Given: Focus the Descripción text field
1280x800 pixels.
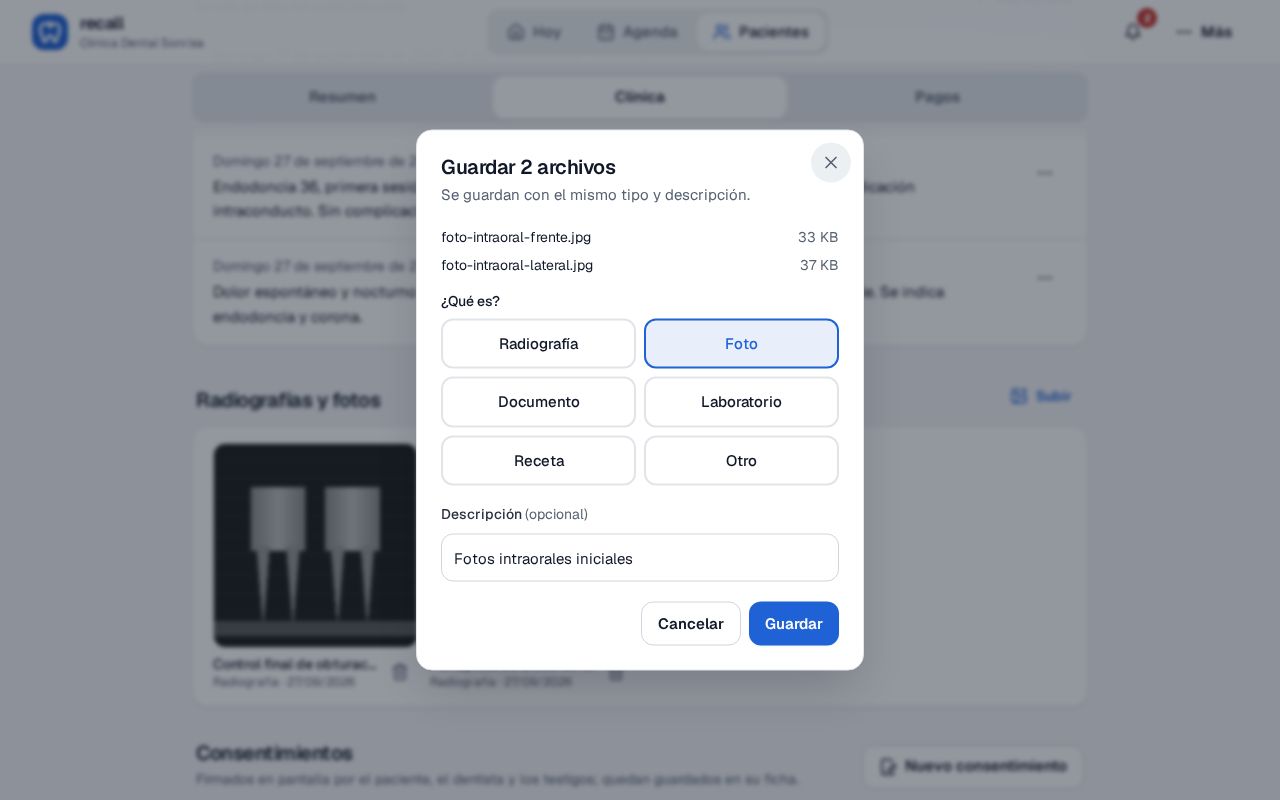Looking at the screenshot, I should (x=640, y=558).
